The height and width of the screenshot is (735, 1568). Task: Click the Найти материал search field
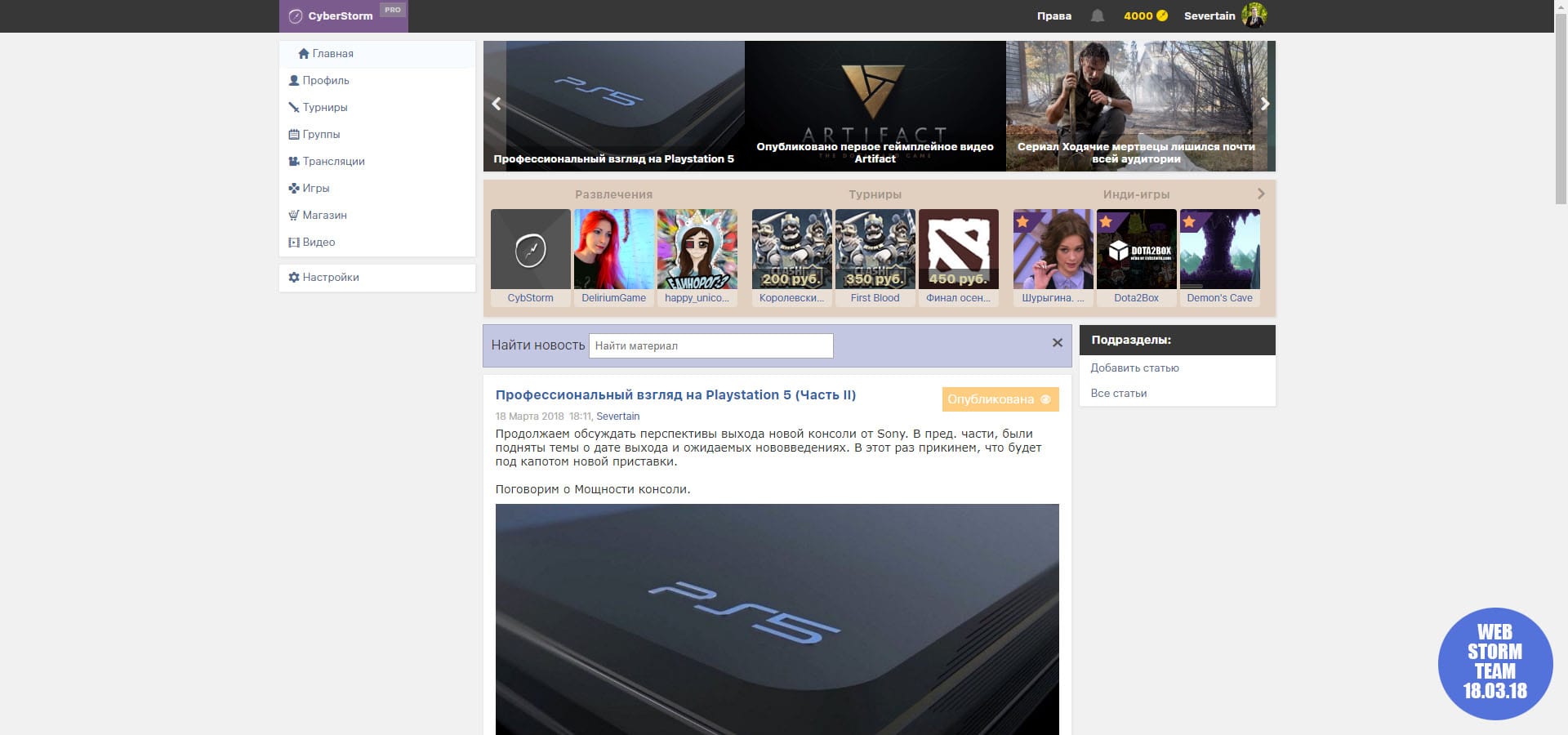(x=711, y=345)
